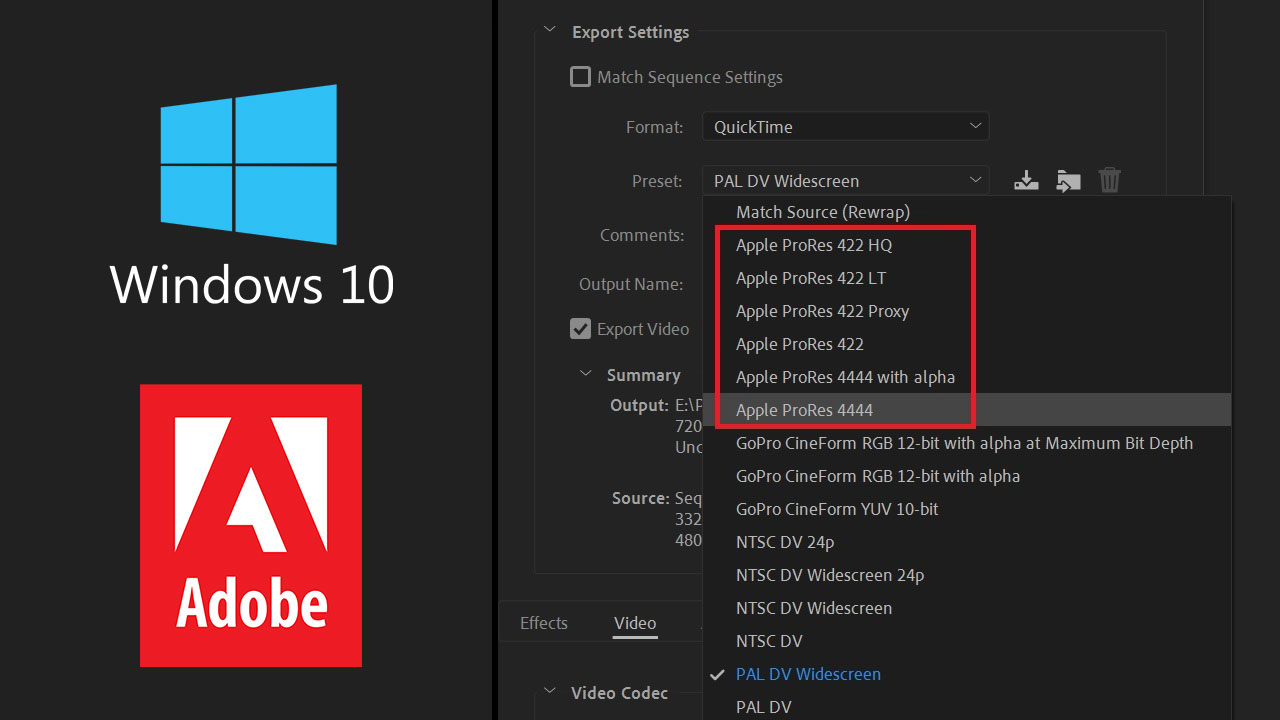Click the Delete Preset trash icon

tap(1109, 181)
